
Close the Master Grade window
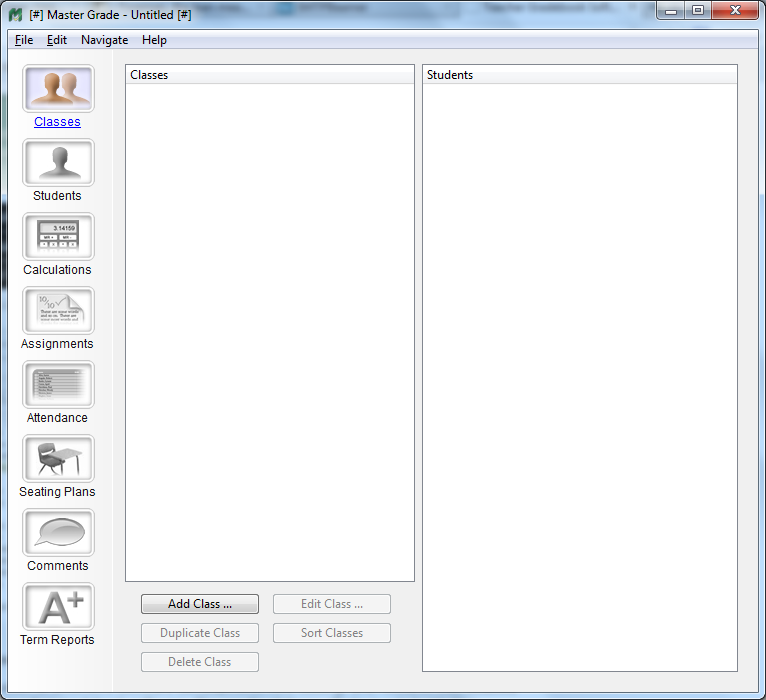735,11
